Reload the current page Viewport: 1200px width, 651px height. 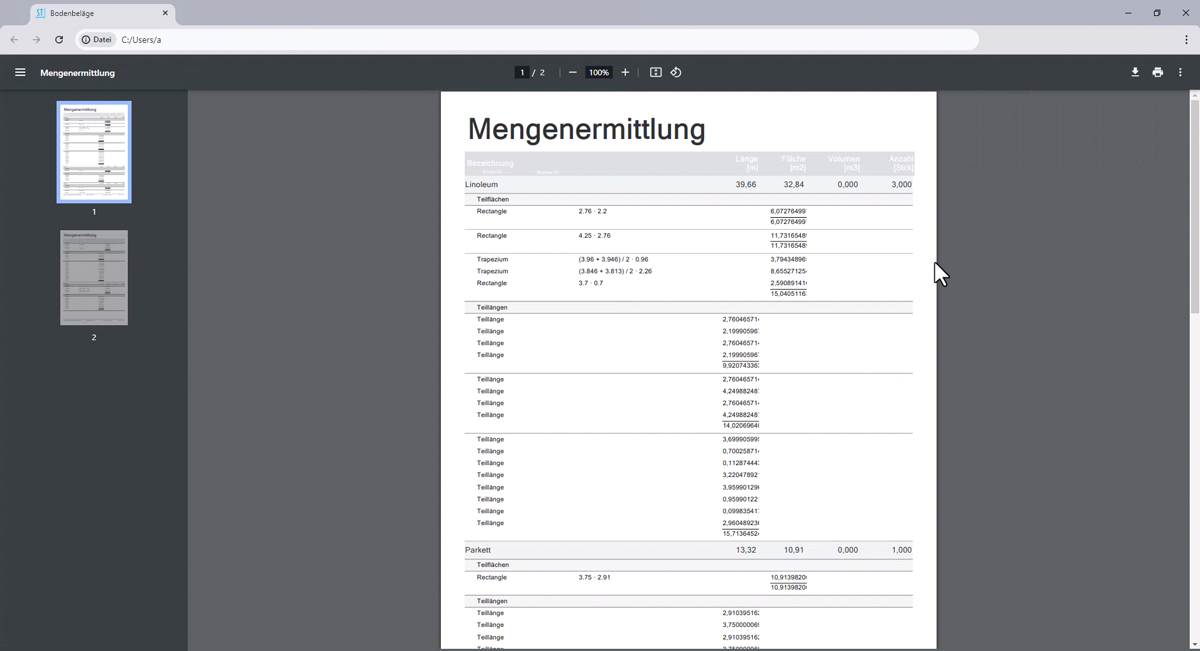coord(59,40)
